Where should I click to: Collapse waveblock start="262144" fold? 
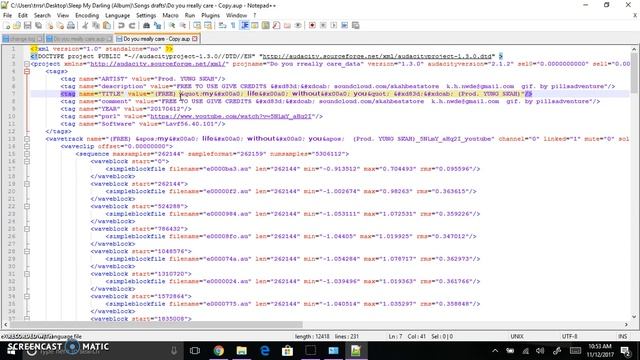[27, 184]
